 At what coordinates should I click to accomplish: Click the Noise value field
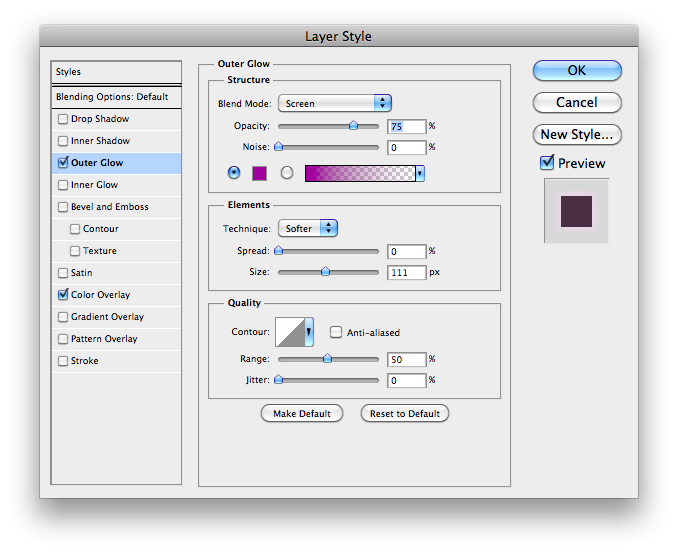click(406, 147)
